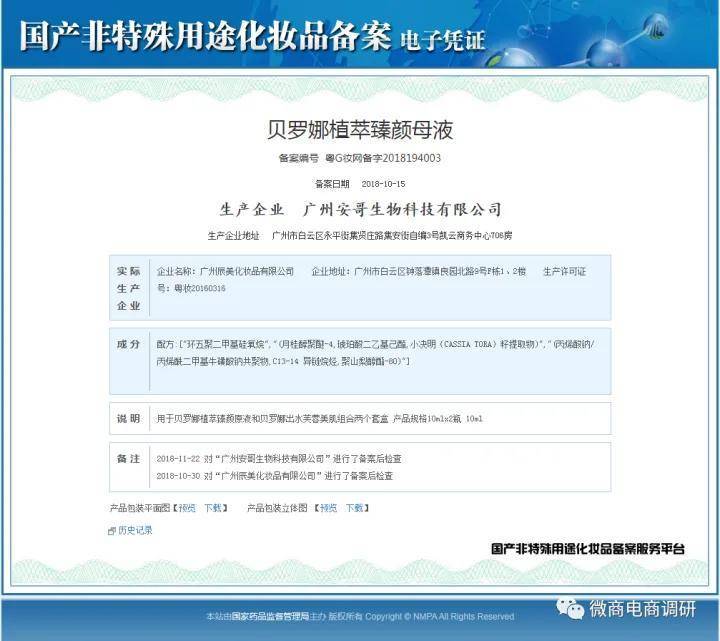Open the 历史记录 link
Screen dimensions: 720x641
click(136, 531)
